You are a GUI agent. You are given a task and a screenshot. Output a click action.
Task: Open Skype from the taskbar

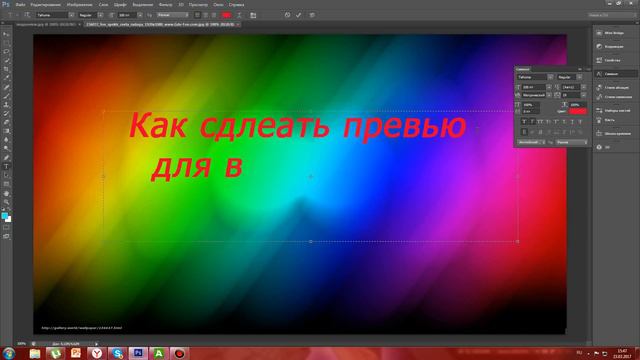117,353
